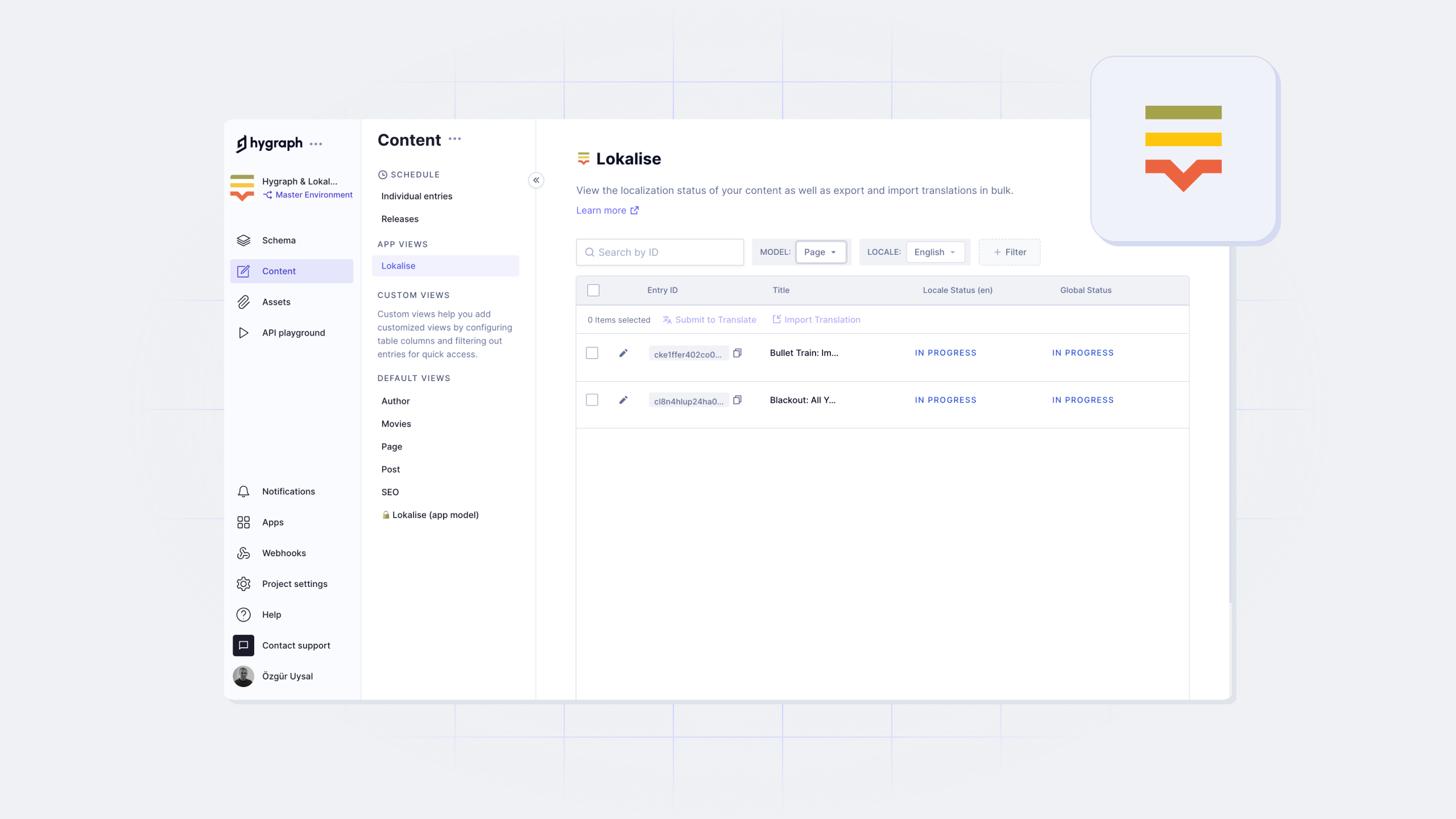This screenshot has height=819, width=1456.
Task: Click the Project settings gear icon
Action: (243, 584)
